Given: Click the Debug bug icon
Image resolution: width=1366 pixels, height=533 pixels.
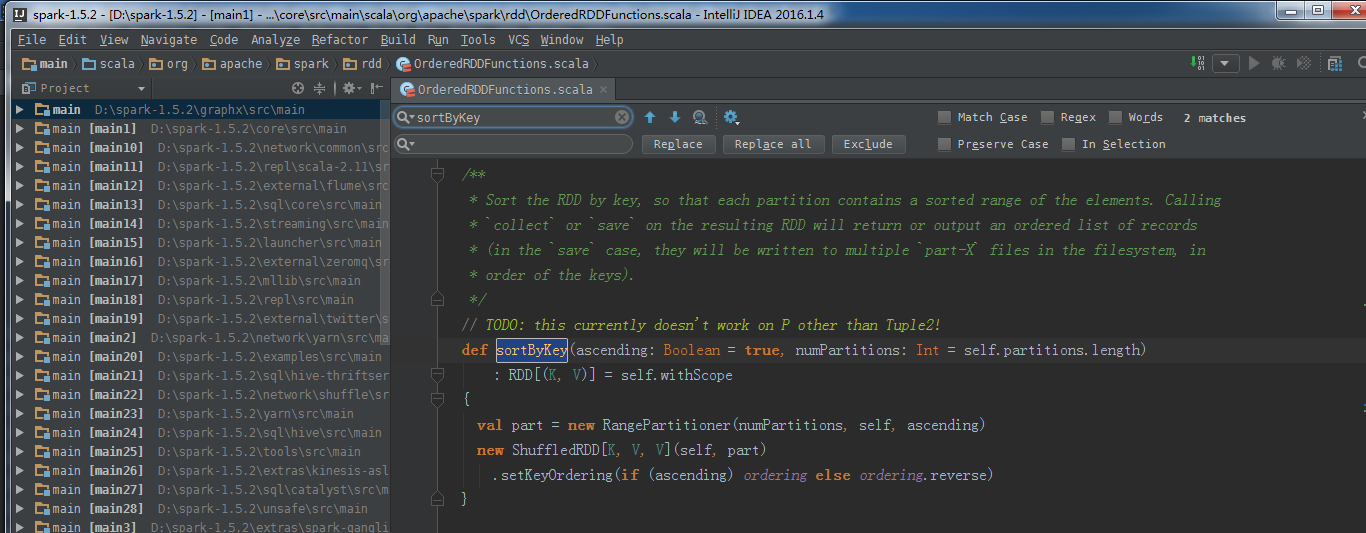Looking at the screenshot, I should [x=1279, y=64].
